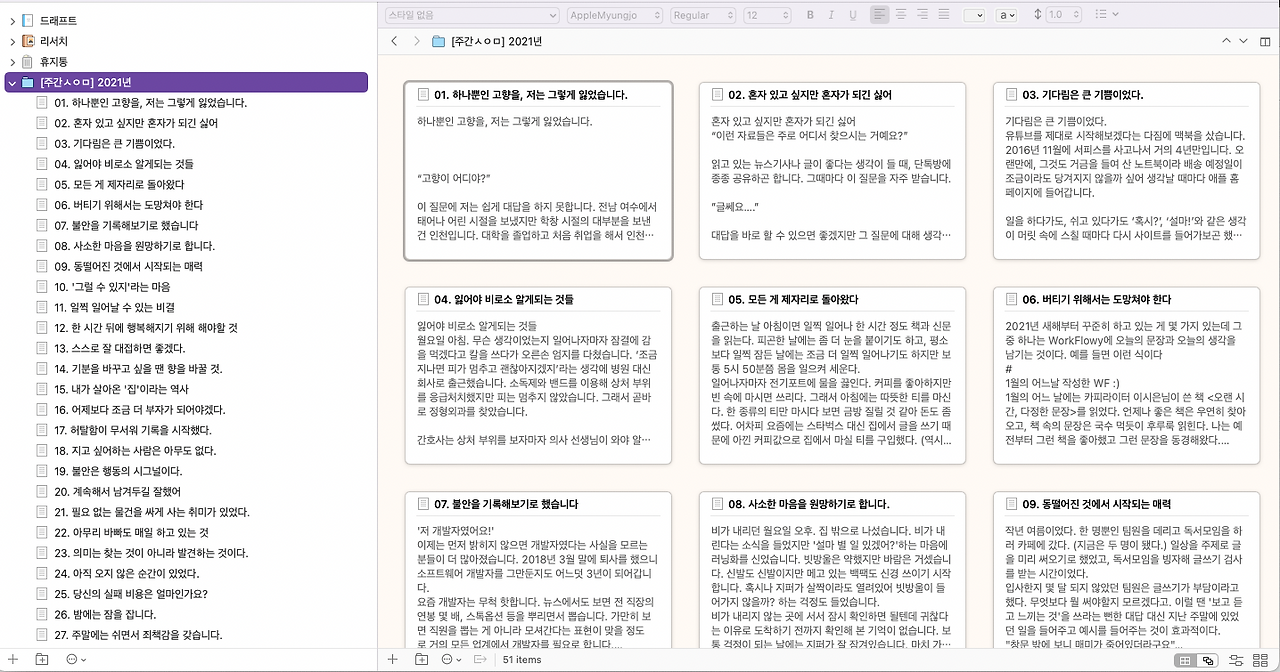Expand the 리서치 folder

(12, 41)
